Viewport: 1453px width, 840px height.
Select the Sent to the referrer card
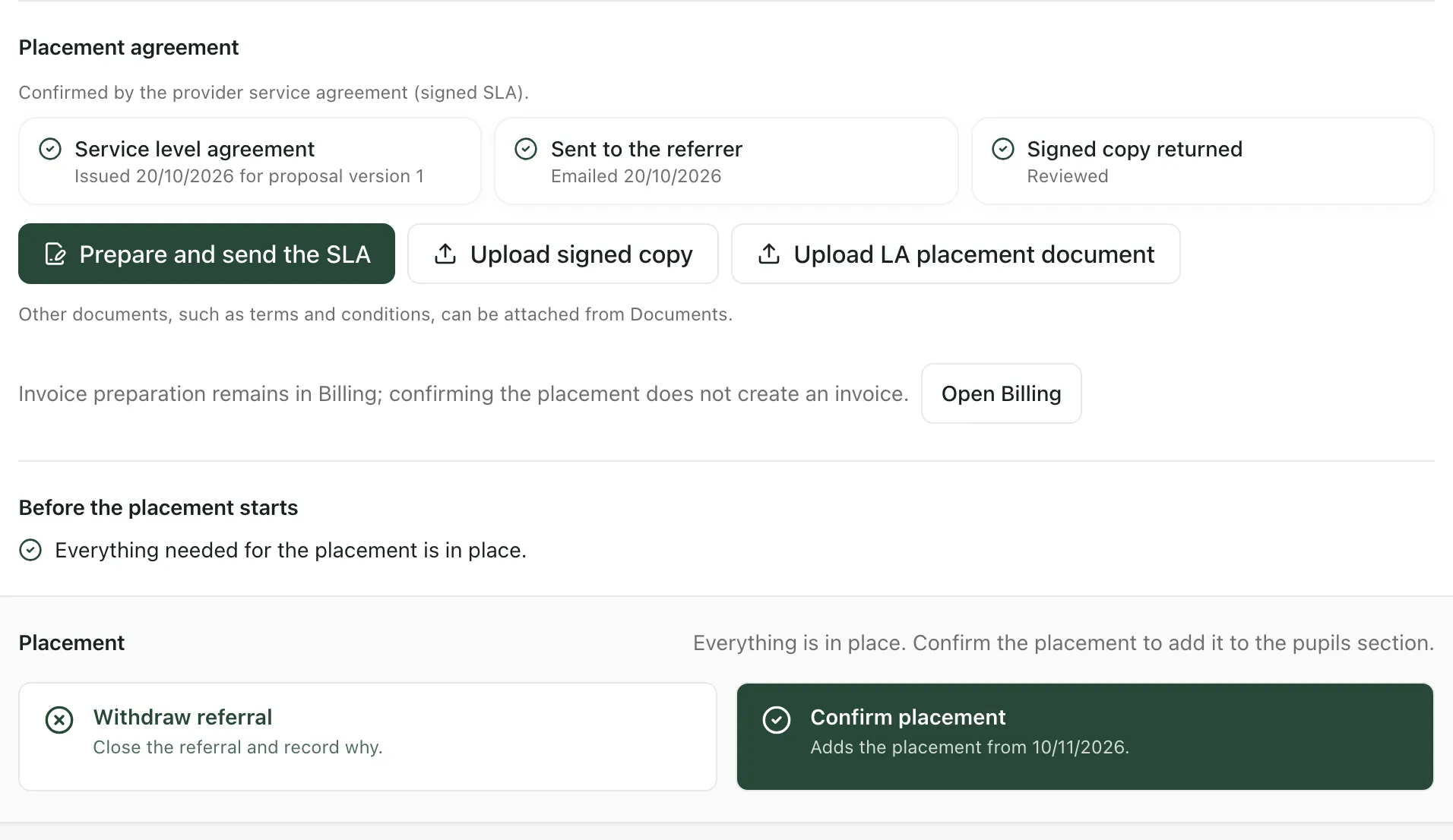pos(726,161)
